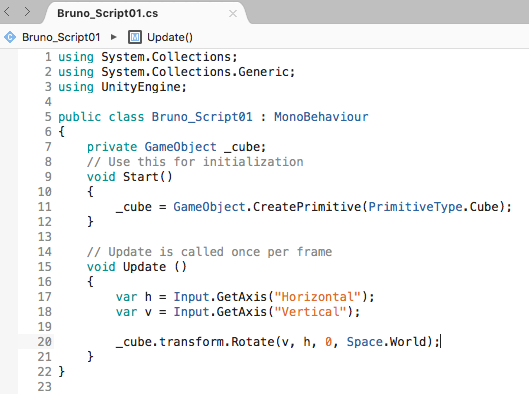
Task: Click the "Vertical" string literal
Action: click(x=310, y=312)
